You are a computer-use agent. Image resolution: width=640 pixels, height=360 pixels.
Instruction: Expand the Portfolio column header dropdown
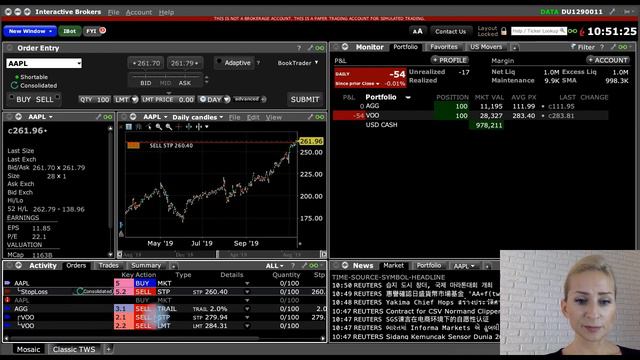(408, 97)
